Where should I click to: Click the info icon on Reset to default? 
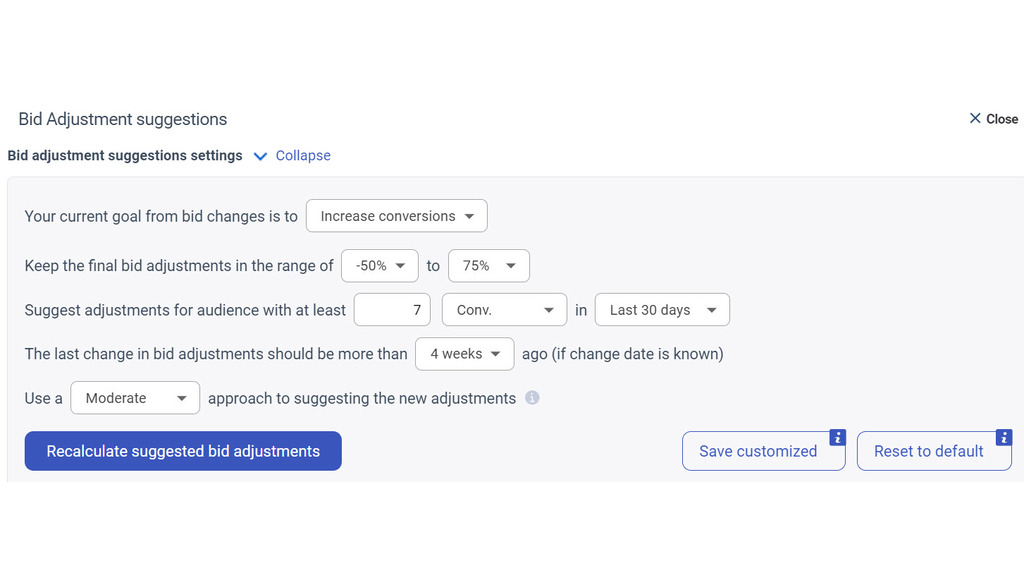1004,438
